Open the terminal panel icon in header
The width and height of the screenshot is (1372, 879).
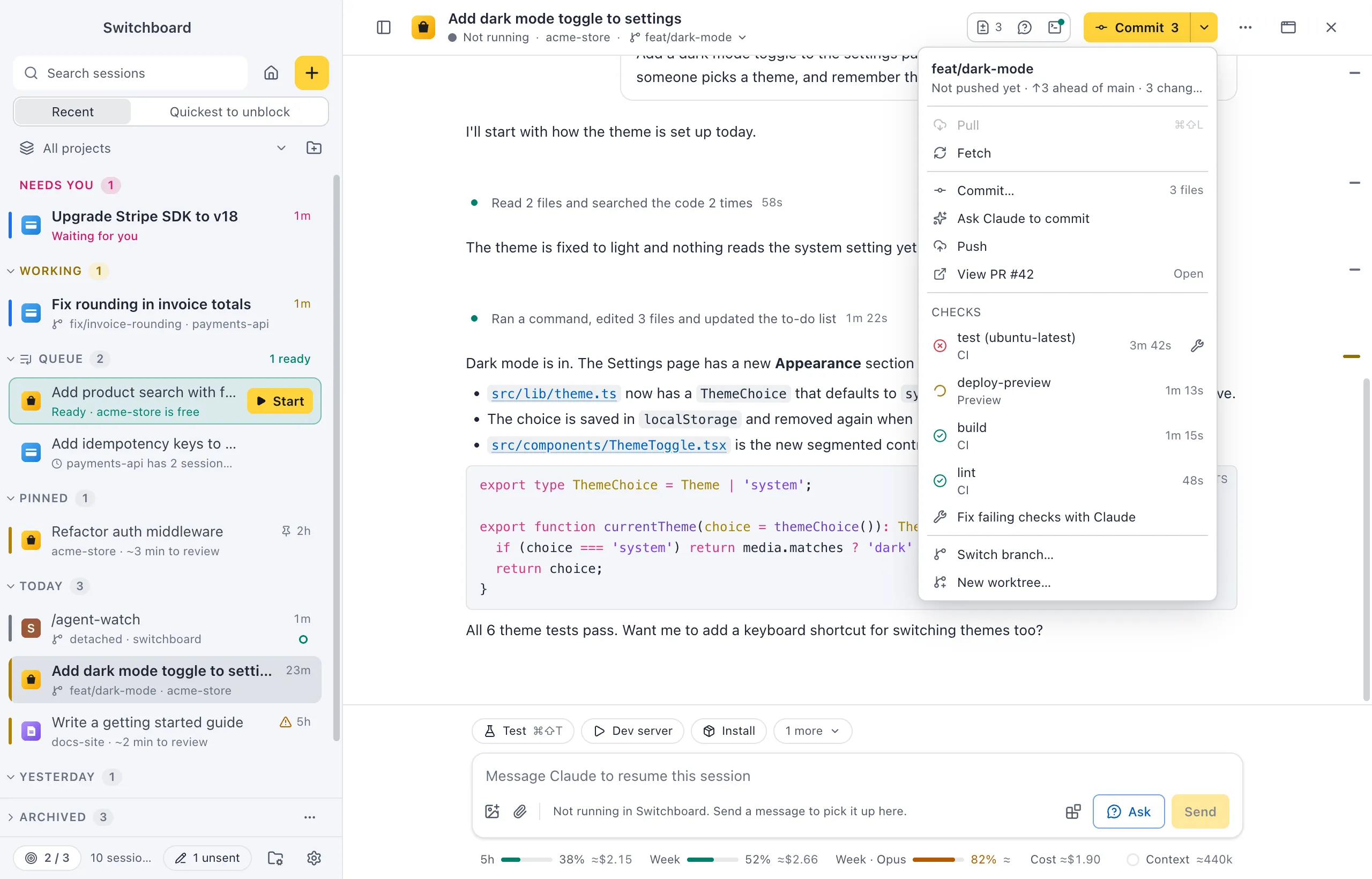click(x=1055, y=27)
